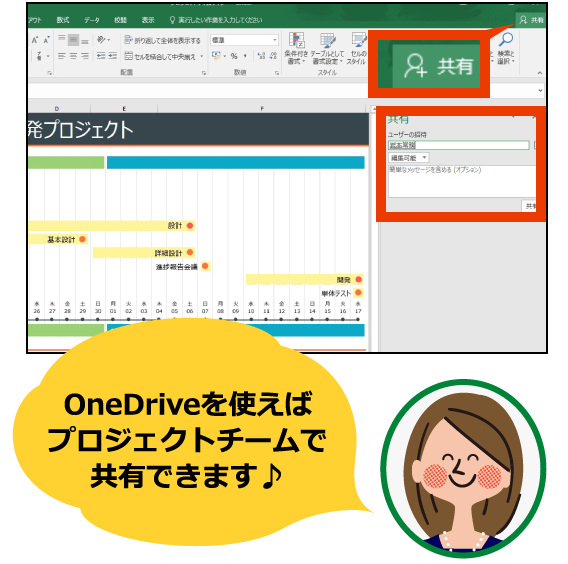
Task: Apply percent style with the % icon
Action: coord(234,56)
